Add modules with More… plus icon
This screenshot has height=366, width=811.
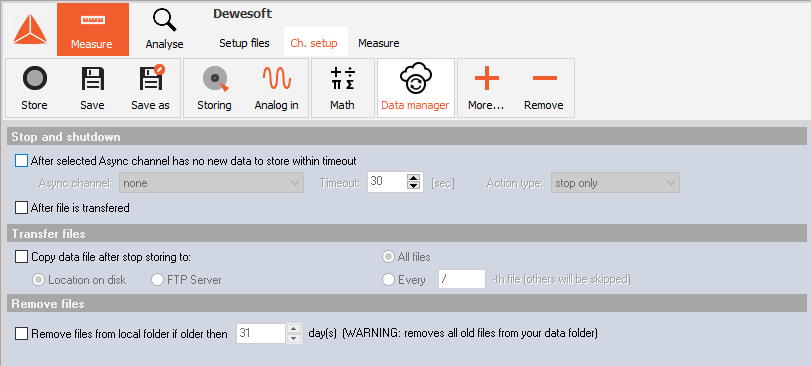(x=486, y=88)
